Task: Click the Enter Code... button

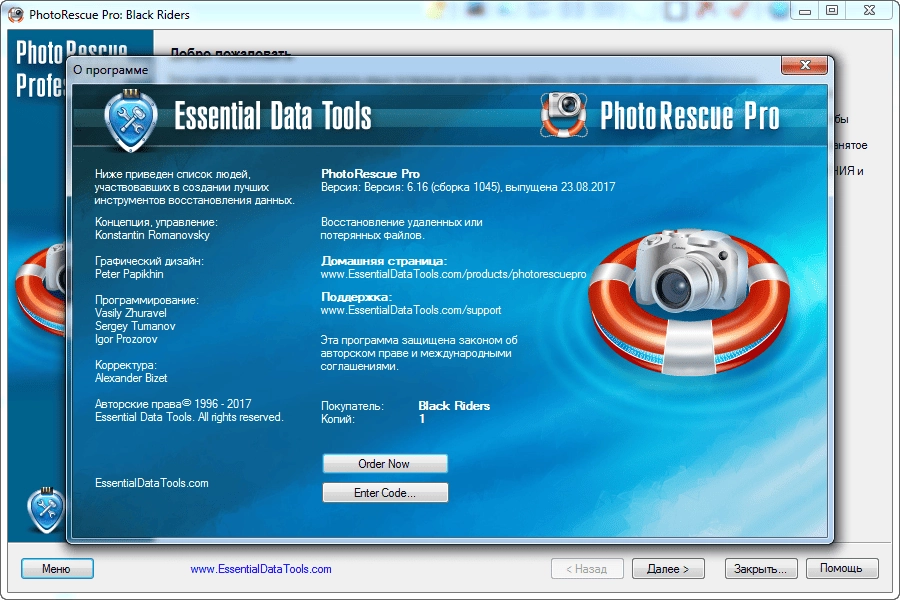Action: [x=385, y=493]
